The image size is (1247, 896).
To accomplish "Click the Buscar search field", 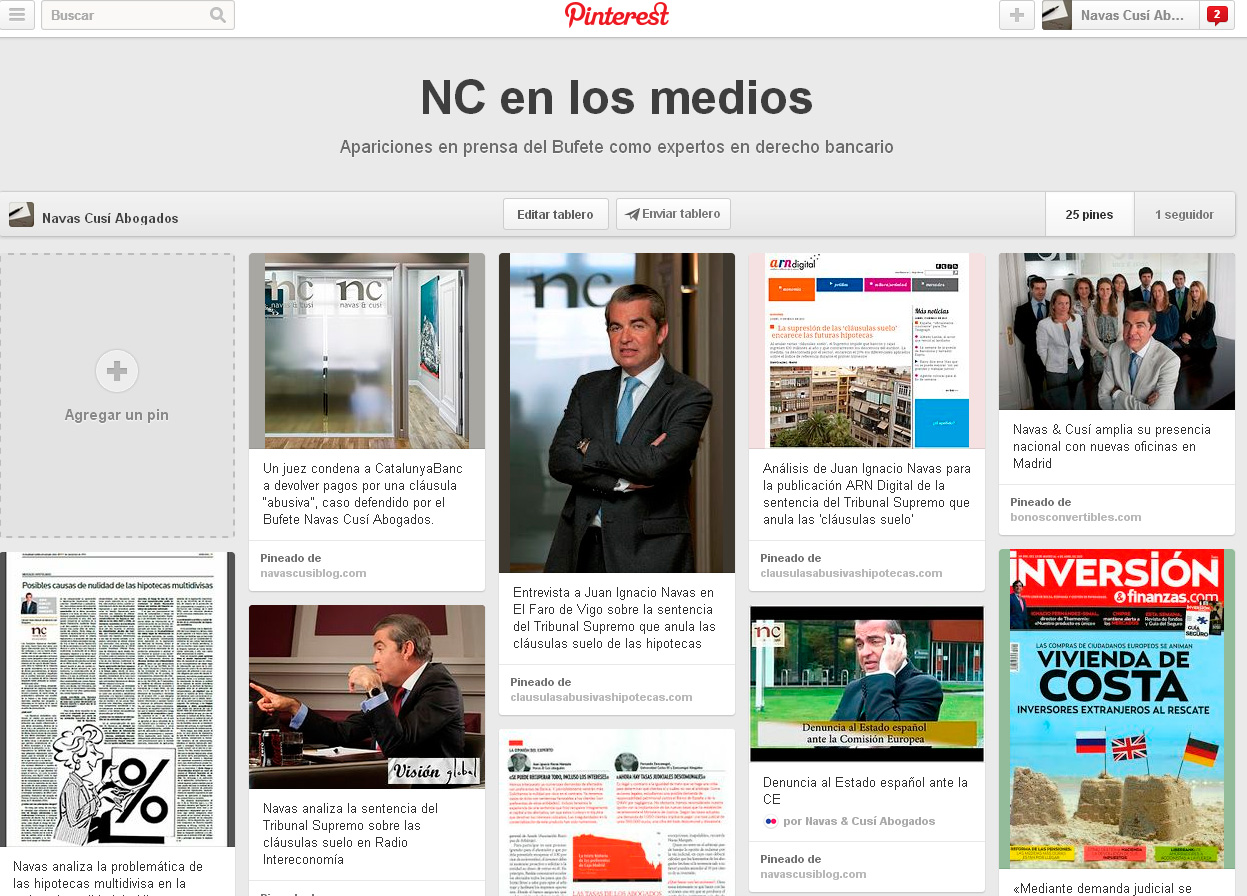I will [138, 15].
